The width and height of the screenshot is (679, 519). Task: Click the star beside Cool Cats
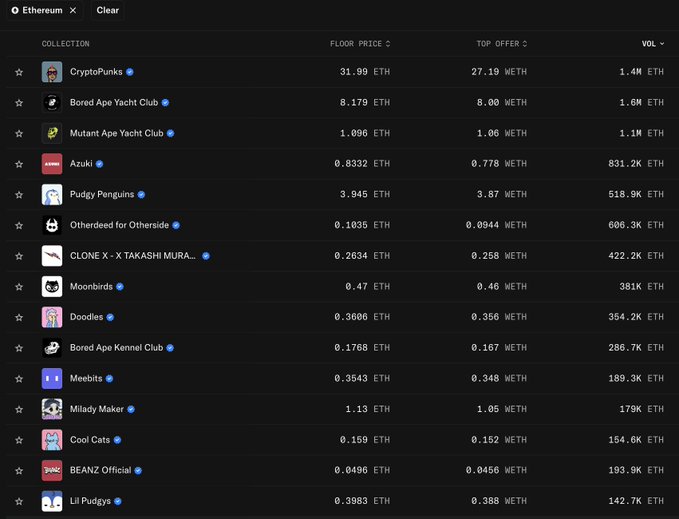pyautogui.click(x=19, y=440)
